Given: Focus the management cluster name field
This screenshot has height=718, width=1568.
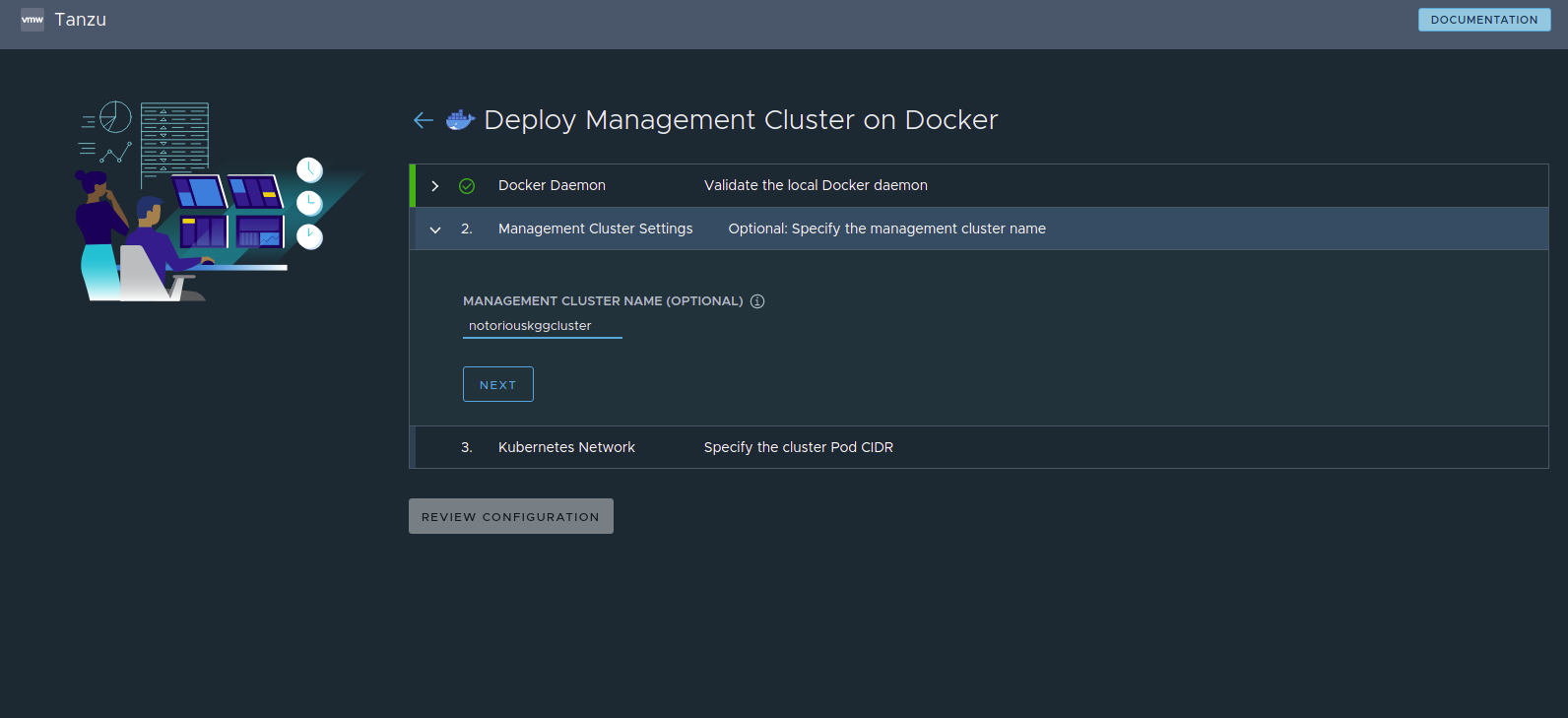Looking at the screenshot, I should (543, 326).
